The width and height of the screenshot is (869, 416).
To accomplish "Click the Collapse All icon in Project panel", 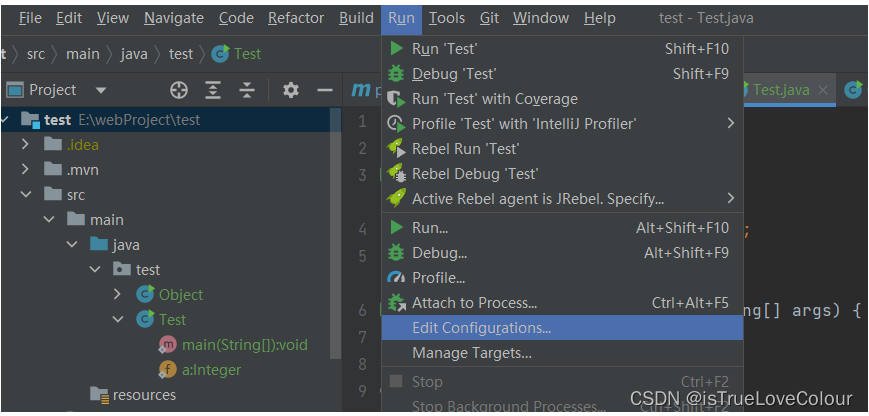I will point(247,90).
